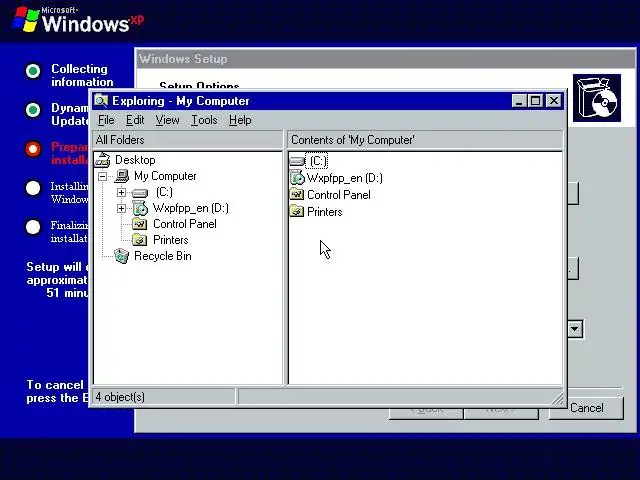Image resolution: width=640 pixels, height=480 pixels.
Task: Click Control Panel icon in folder tree
Action: coord(140,224)
